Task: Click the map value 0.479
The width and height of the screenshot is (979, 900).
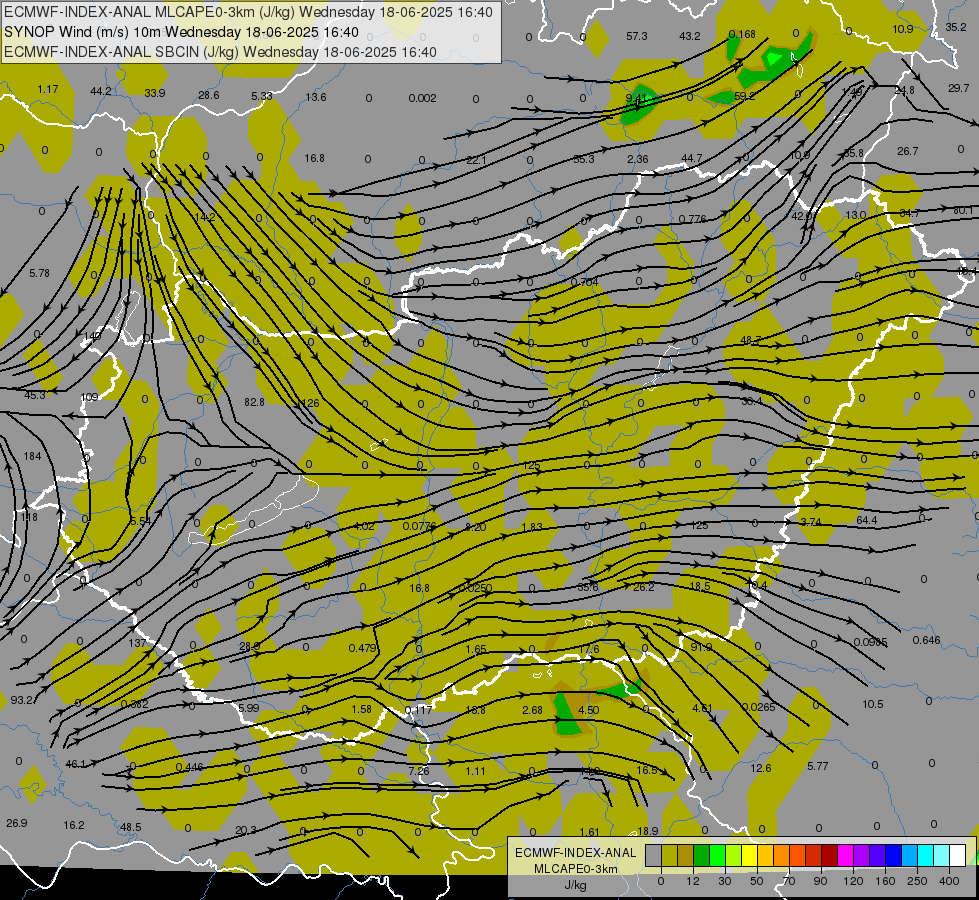Action: tap(363, 648)
